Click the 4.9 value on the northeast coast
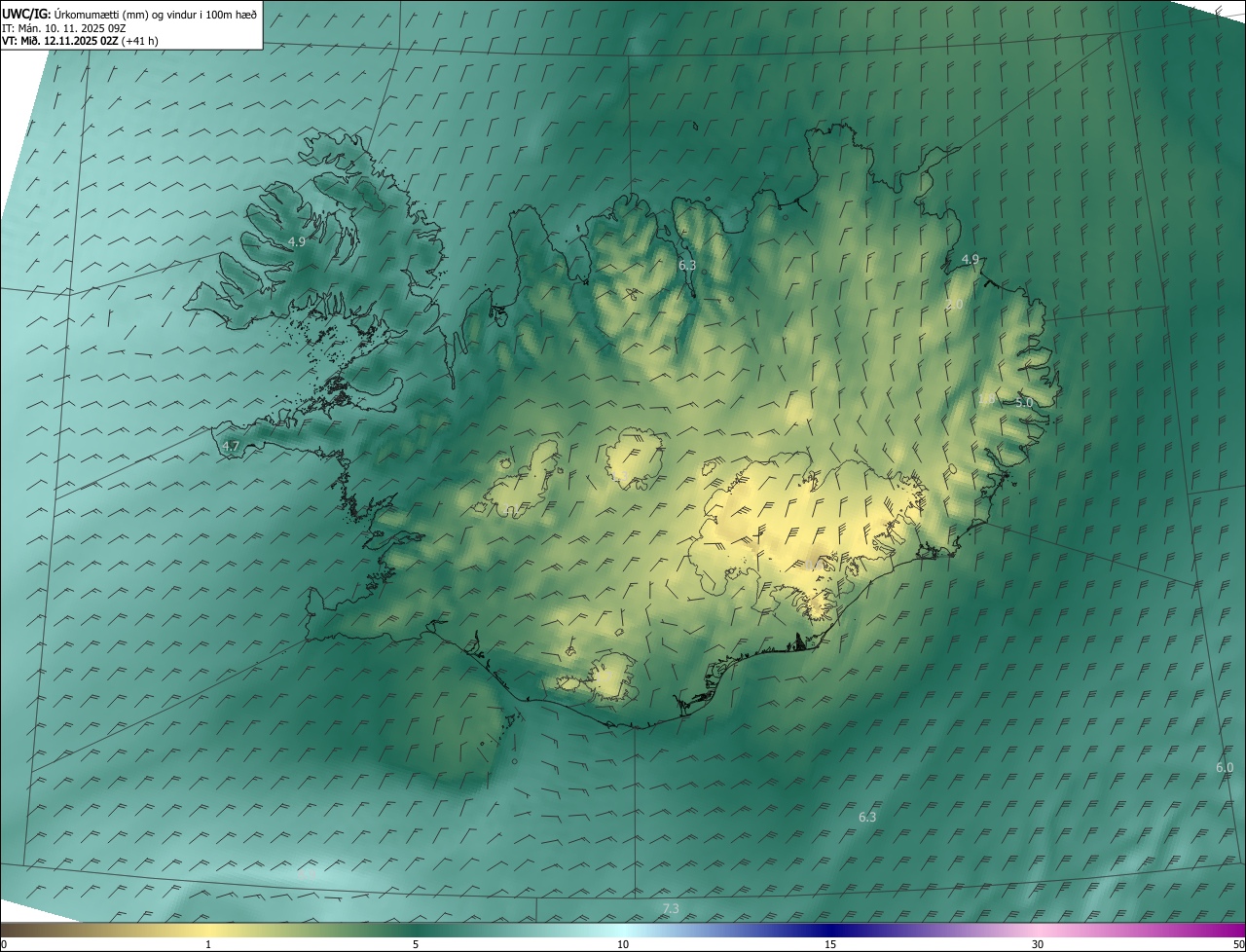This screenshot has height=952, width=1246. pos(970,259)
